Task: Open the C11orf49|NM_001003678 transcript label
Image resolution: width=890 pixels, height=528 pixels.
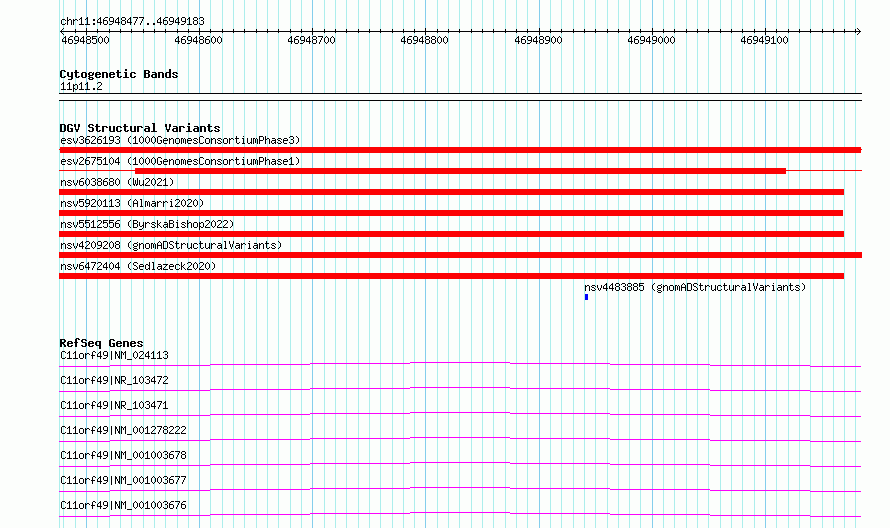Action: tap(123, 455)
